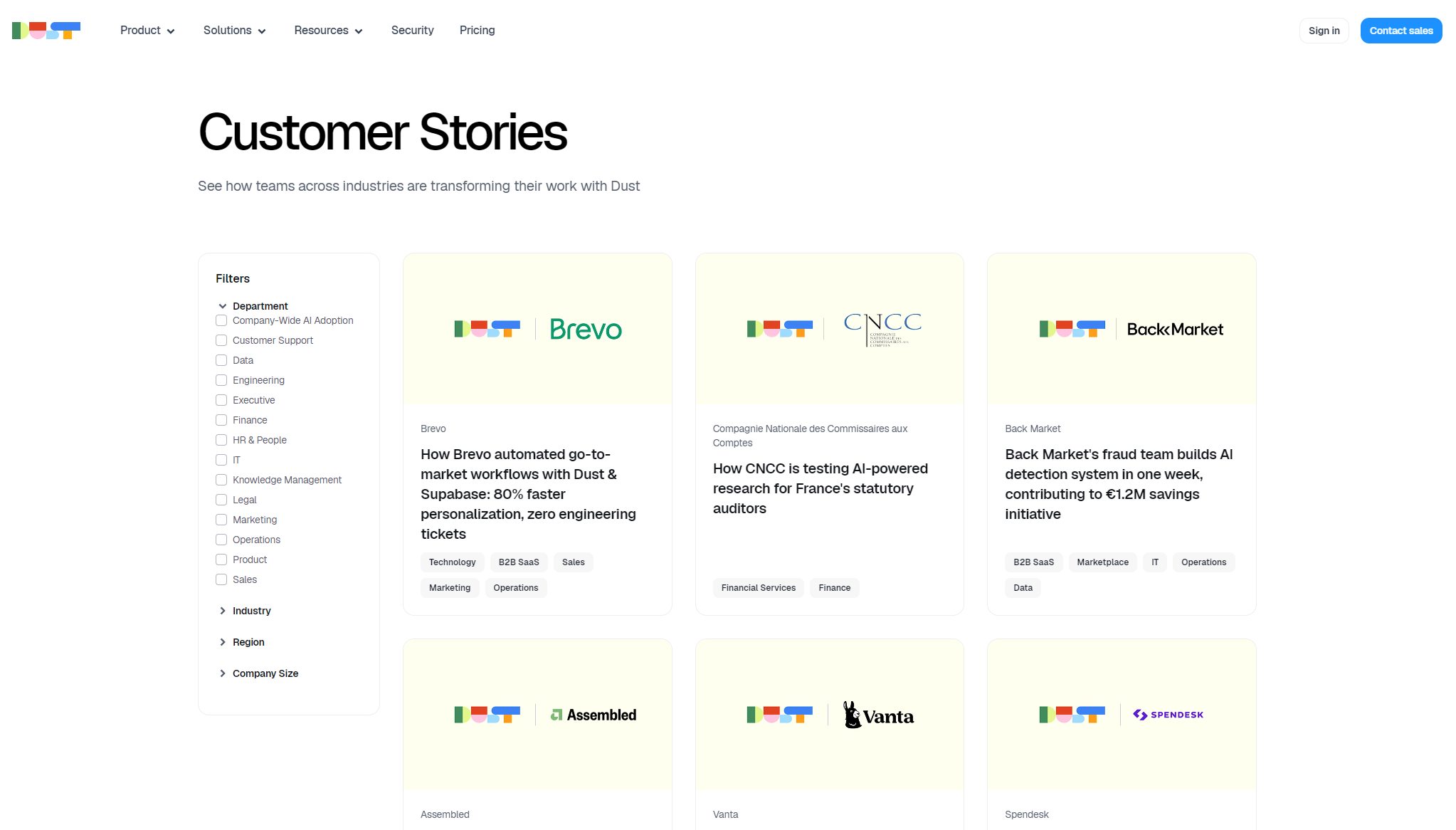Go to the Pricing page
The image size is (1456, 830).
[477, 31]
